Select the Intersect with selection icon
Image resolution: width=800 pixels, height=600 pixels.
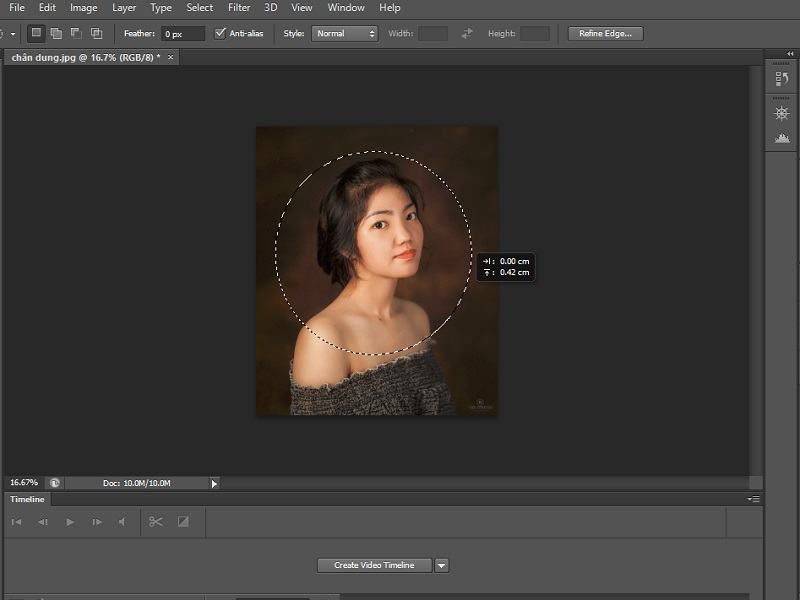(x=97, y=33)
